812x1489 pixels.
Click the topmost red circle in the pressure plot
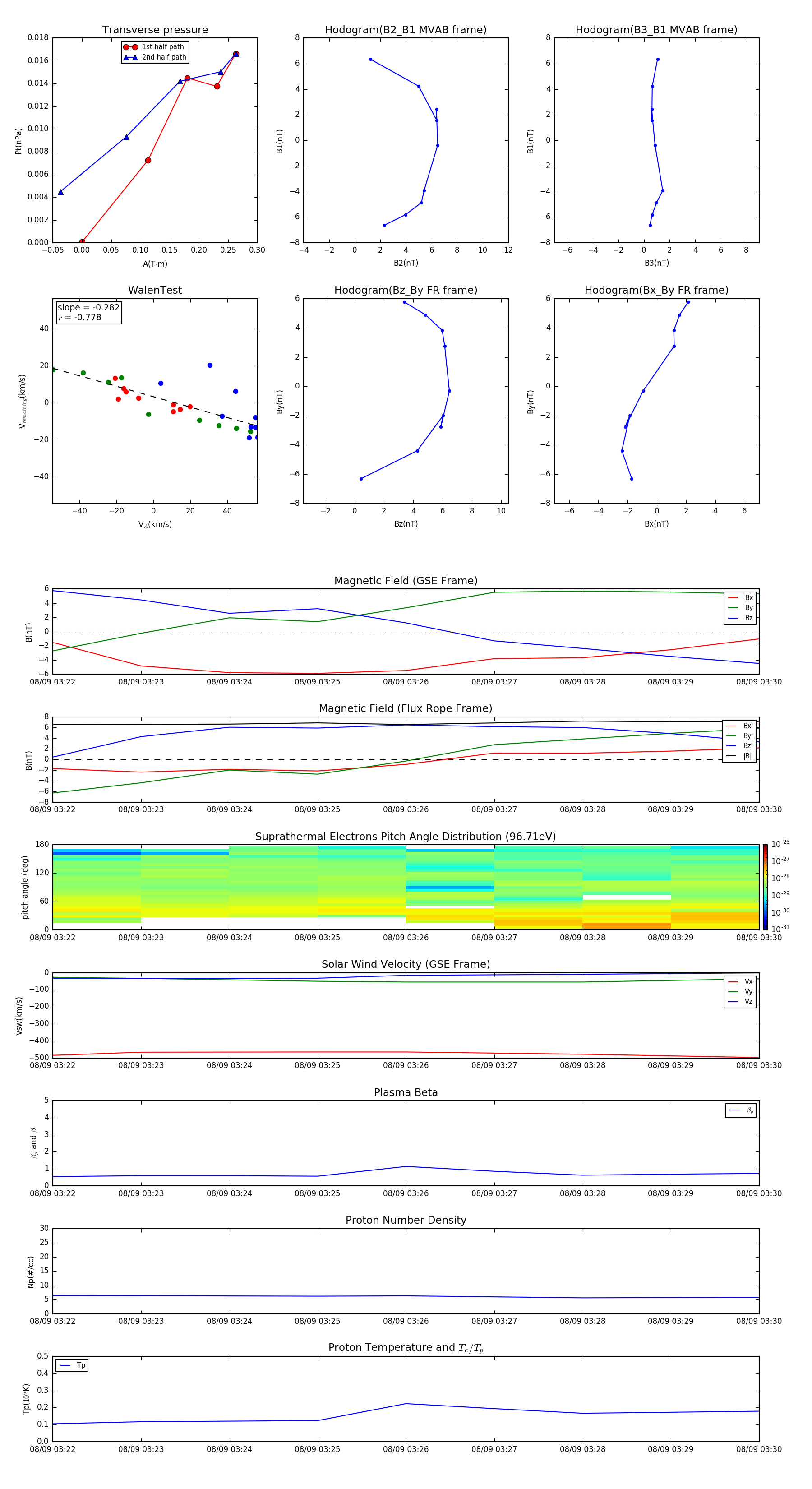tap(236, 54)
